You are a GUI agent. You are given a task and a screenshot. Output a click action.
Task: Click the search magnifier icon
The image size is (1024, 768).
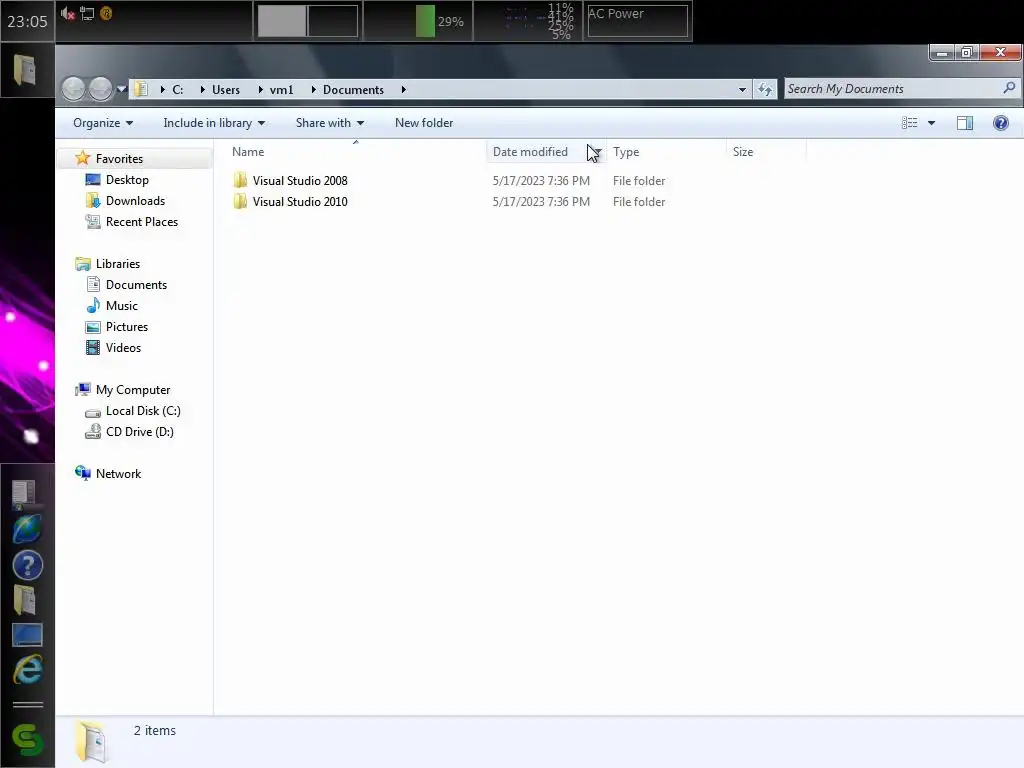1009,88
